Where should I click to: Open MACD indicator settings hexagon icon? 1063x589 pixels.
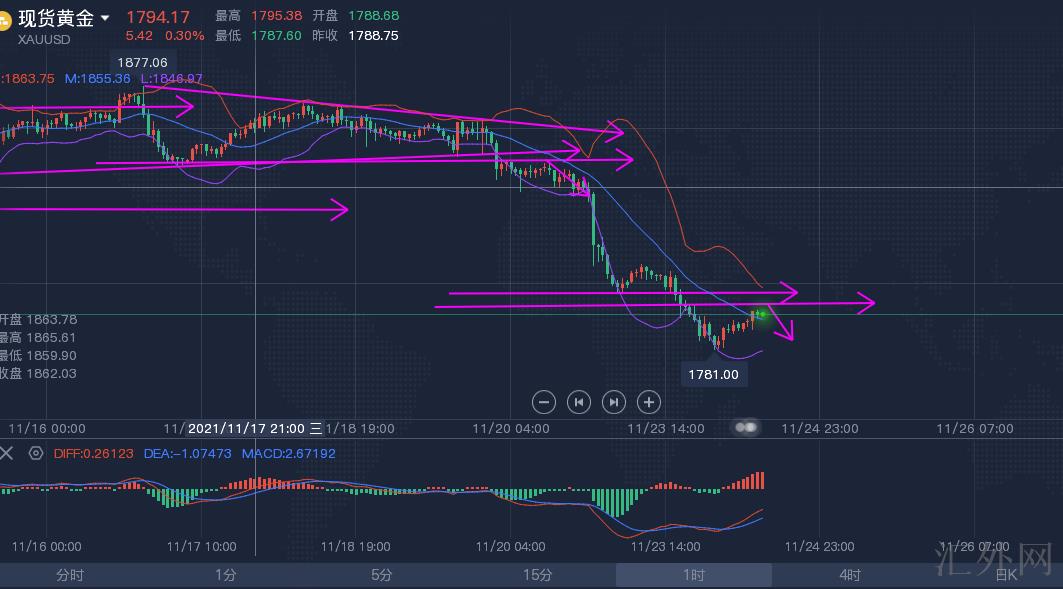coord(36,453)
